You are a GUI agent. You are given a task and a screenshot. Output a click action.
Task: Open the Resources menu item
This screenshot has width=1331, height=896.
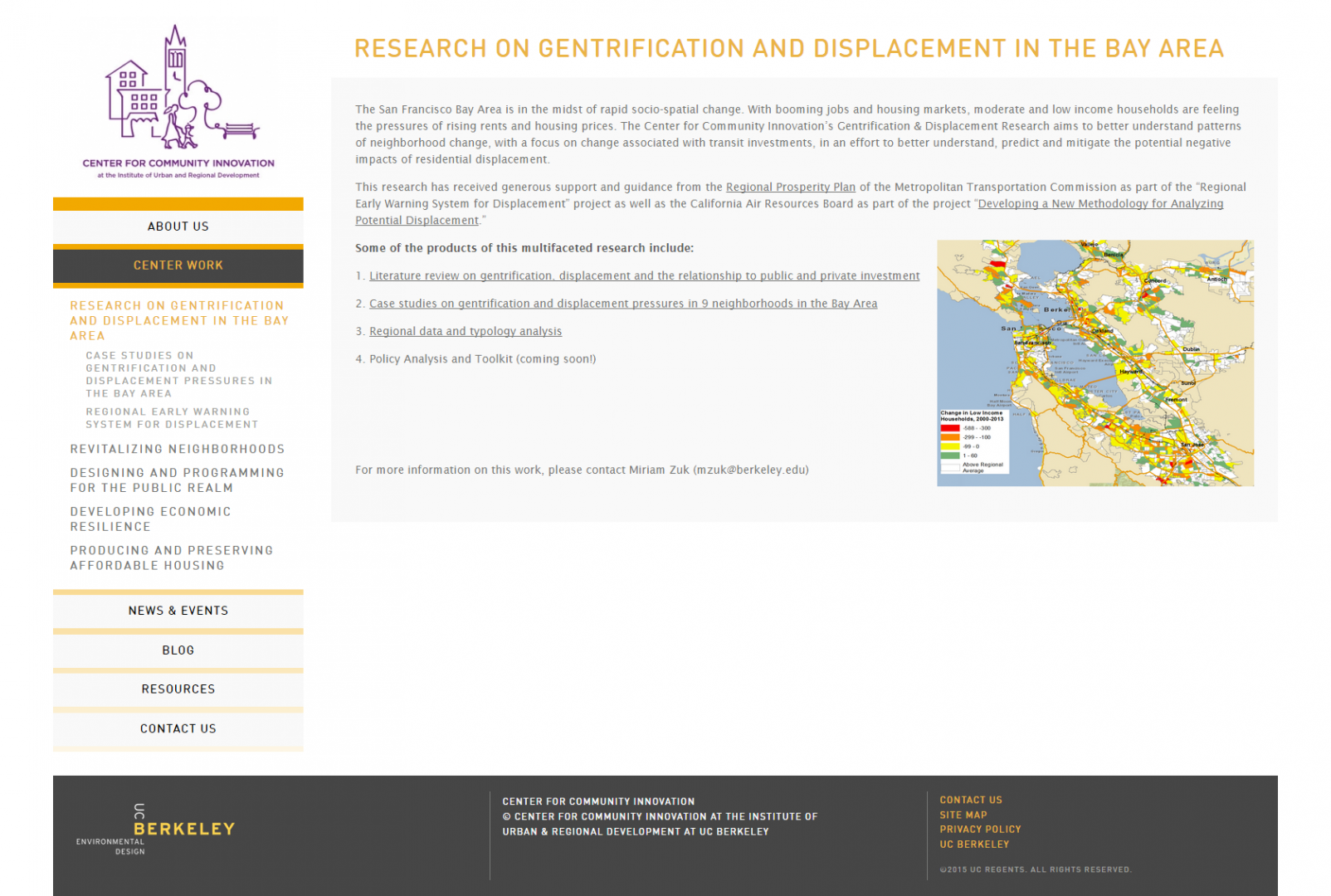click(178, 689)
